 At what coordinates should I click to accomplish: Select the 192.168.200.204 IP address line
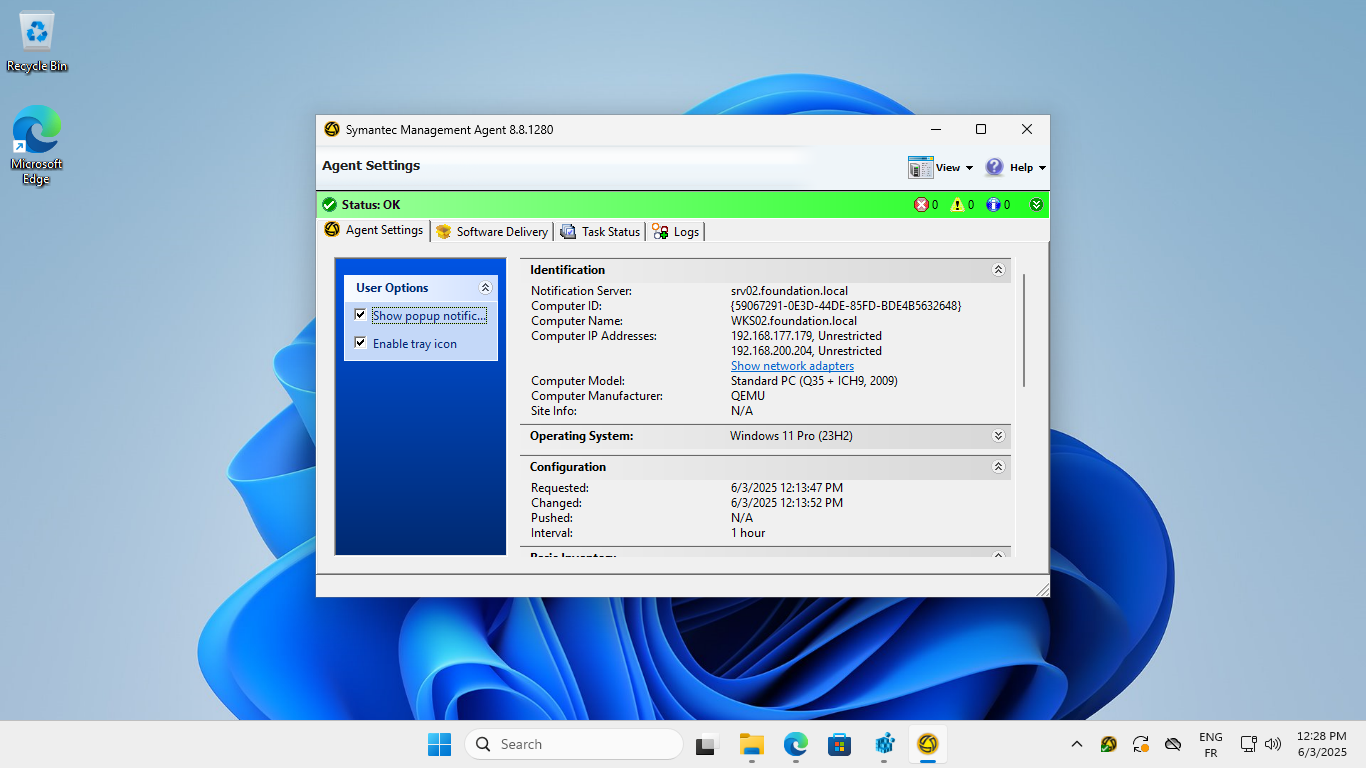(x=806, y=351)
